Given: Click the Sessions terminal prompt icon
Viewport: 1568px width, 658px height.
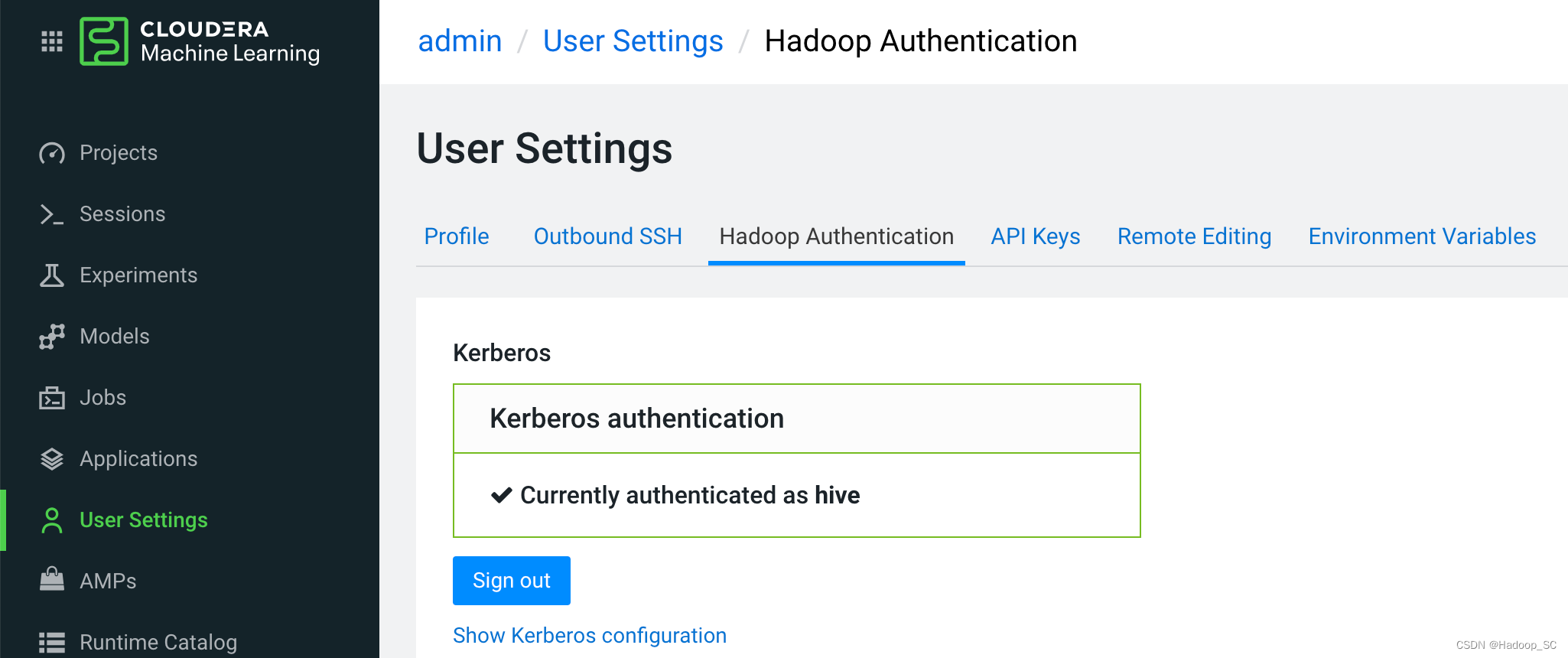Looking at the screenshot, I should coord(52,214).
